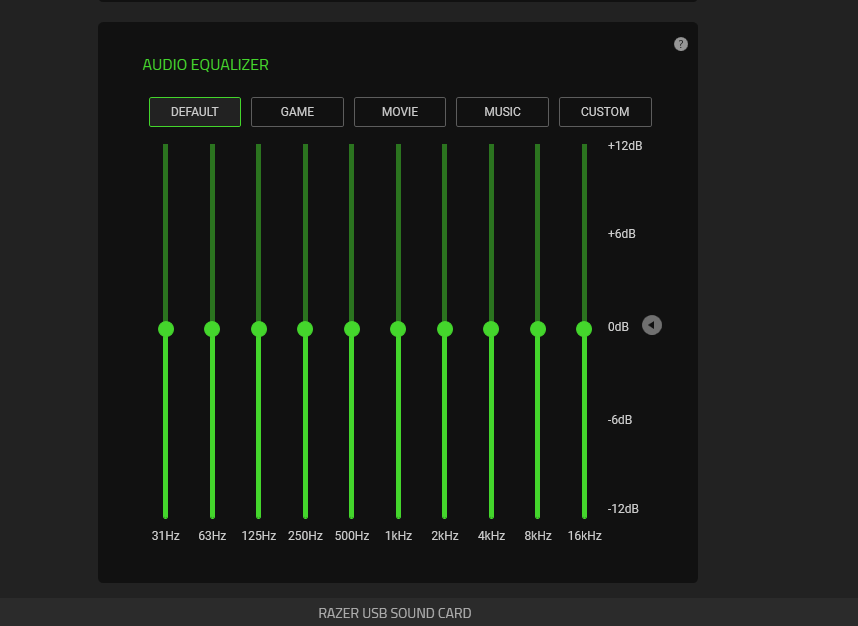Click the 0dB reset arrow icon

tap(652, 325)
